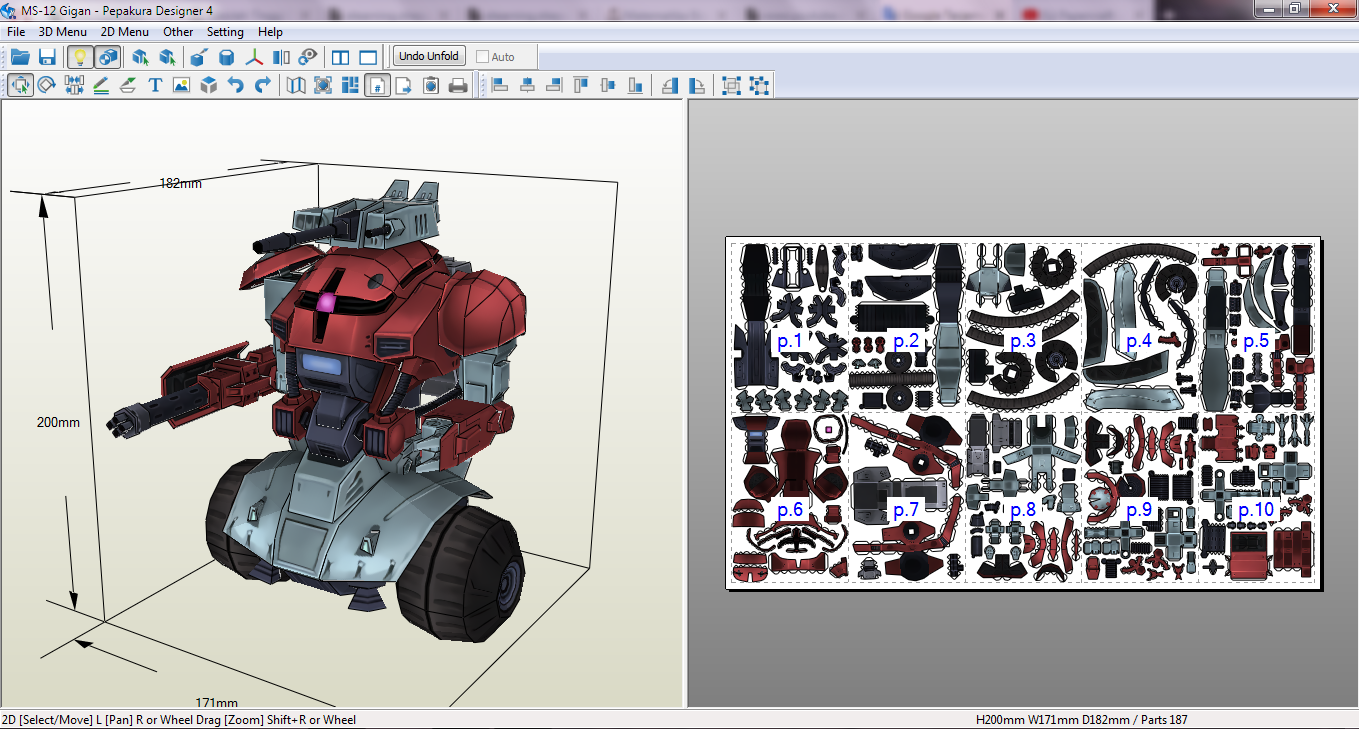
Task: Click the grey 3D cube tool icon
Action: tap(208, 85)
